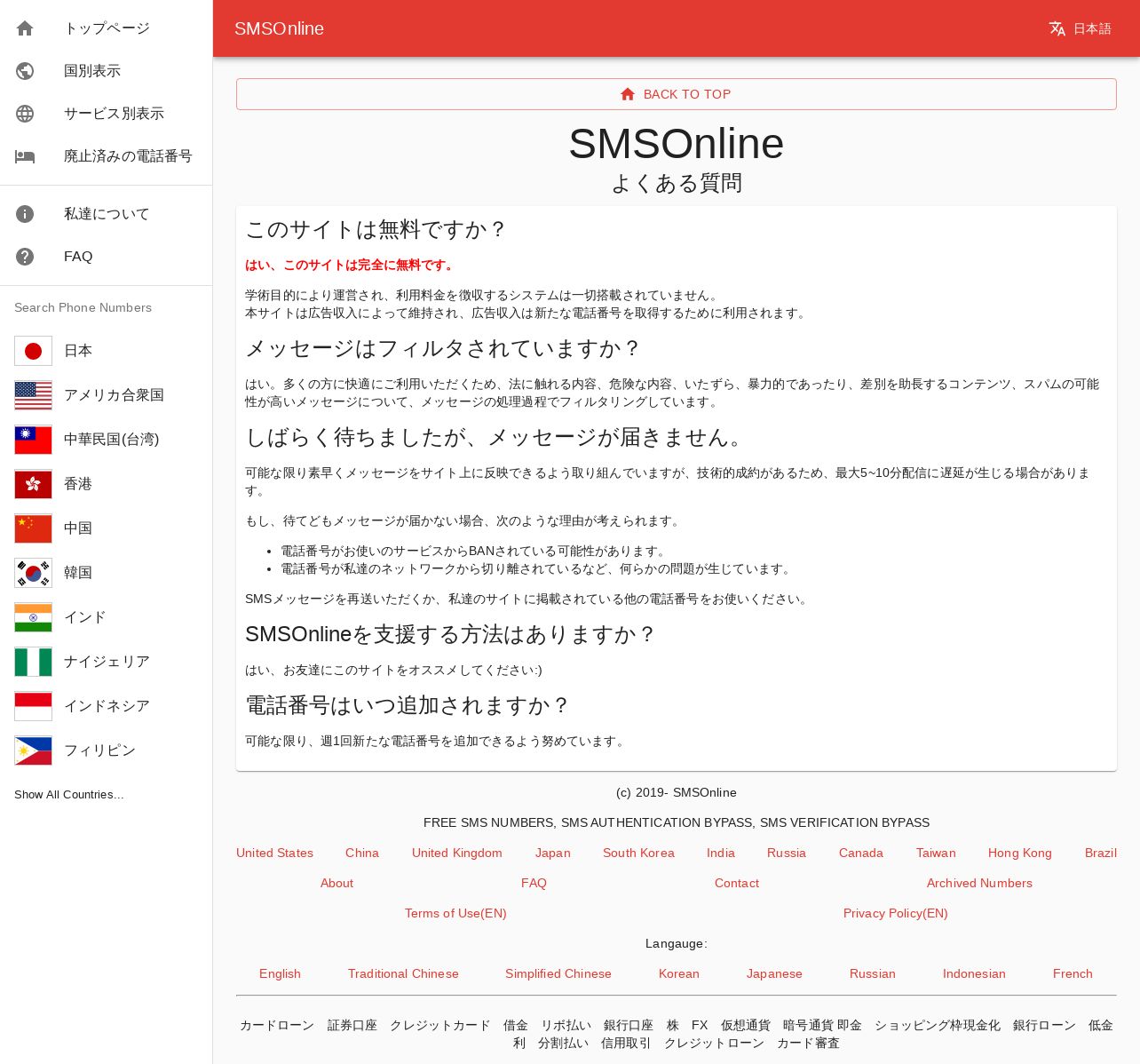
Task: Switch language to French
Action: (x=1073, y=973)
